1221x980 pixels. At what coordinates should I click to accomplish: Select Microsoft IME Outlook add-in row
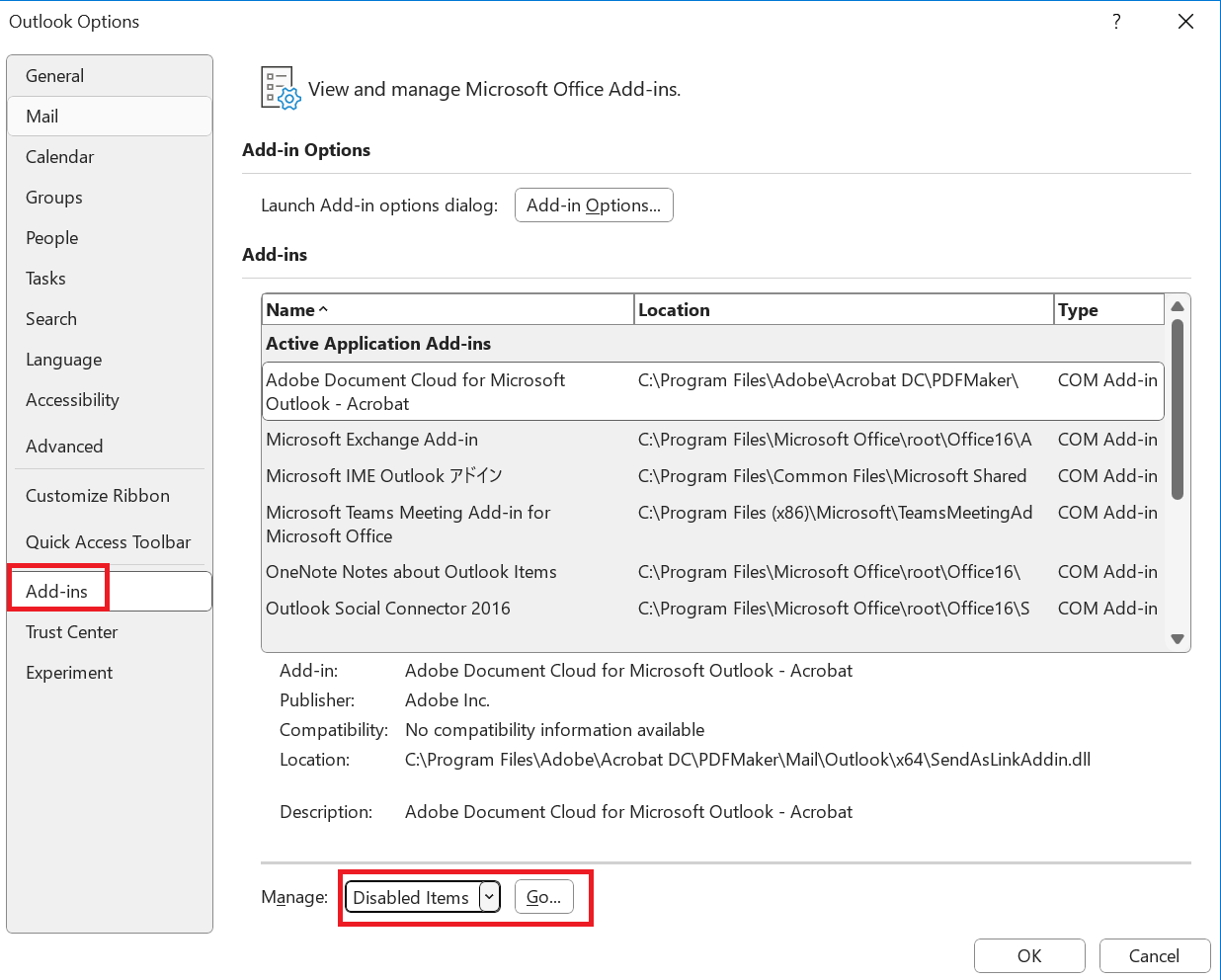tap(713, 476)
